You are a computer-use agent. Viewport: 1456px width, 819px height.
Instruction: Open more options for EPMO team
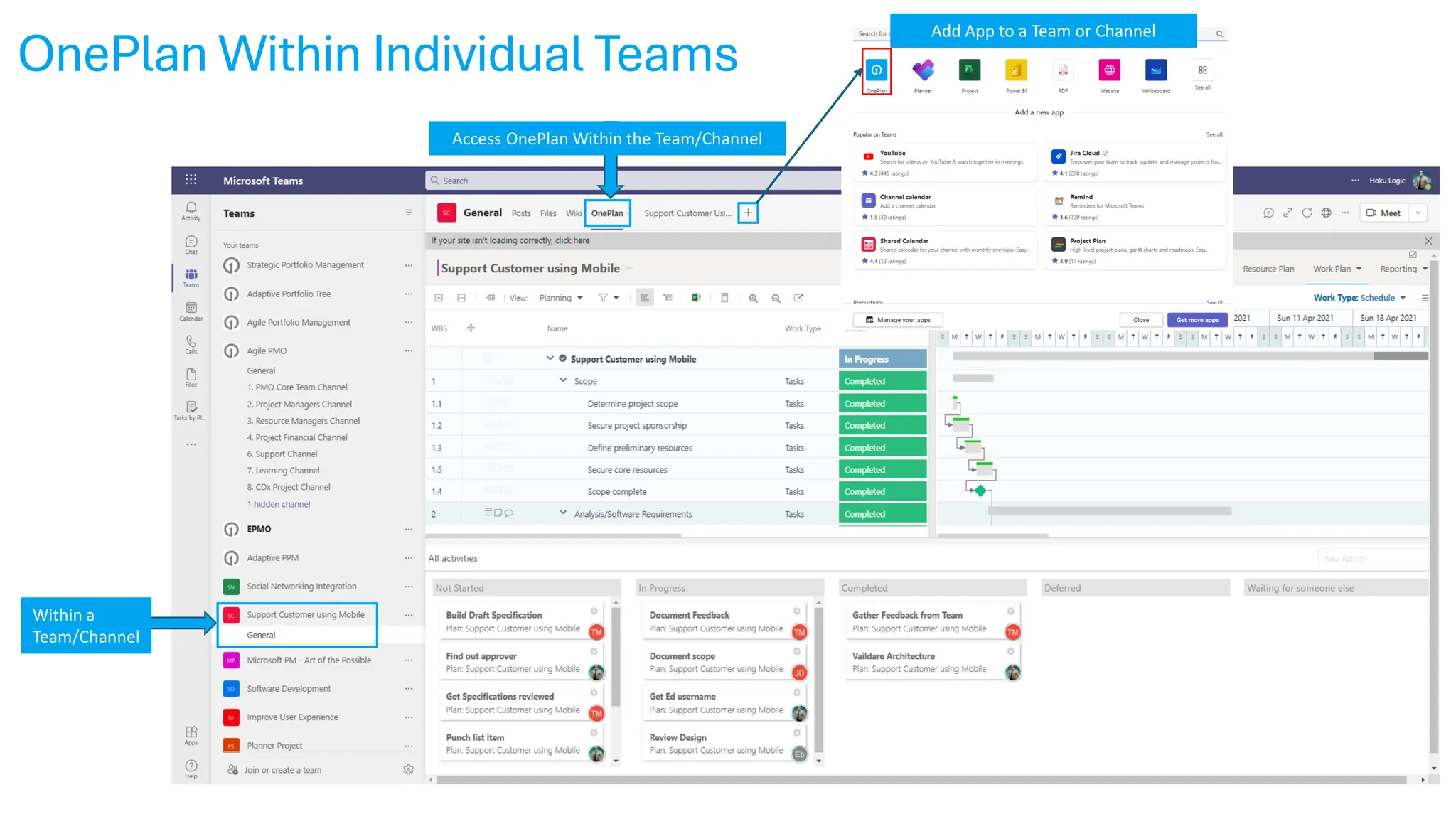(x=409, y=529)
